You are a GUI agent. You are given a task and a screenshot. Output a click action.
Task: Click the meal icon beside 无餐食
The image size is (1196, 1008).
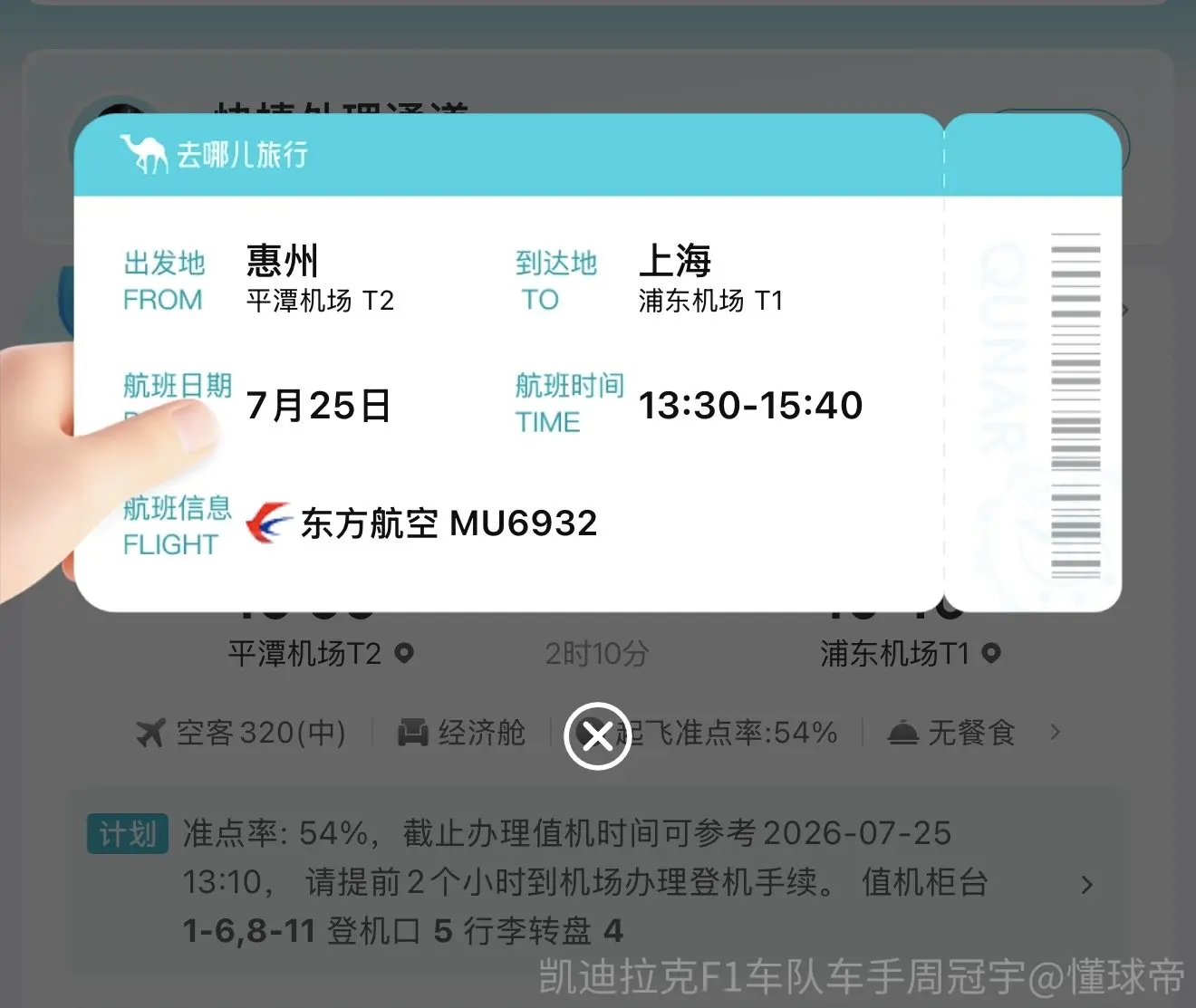point(902,733)
